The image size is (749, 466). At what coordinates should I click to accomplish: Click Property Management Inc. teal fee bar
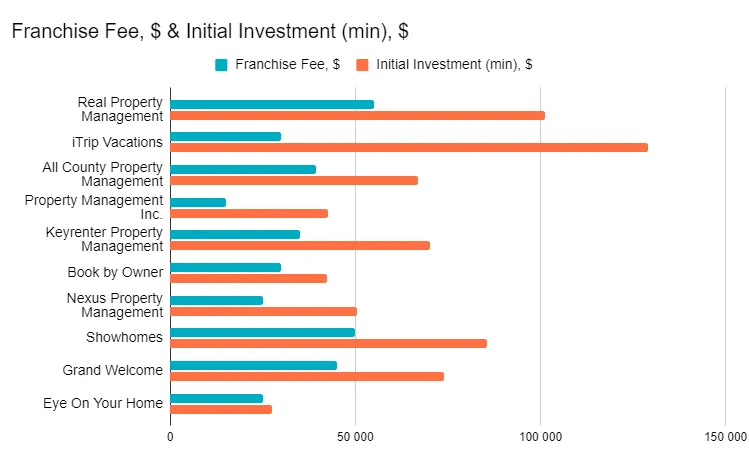(198, 202)
